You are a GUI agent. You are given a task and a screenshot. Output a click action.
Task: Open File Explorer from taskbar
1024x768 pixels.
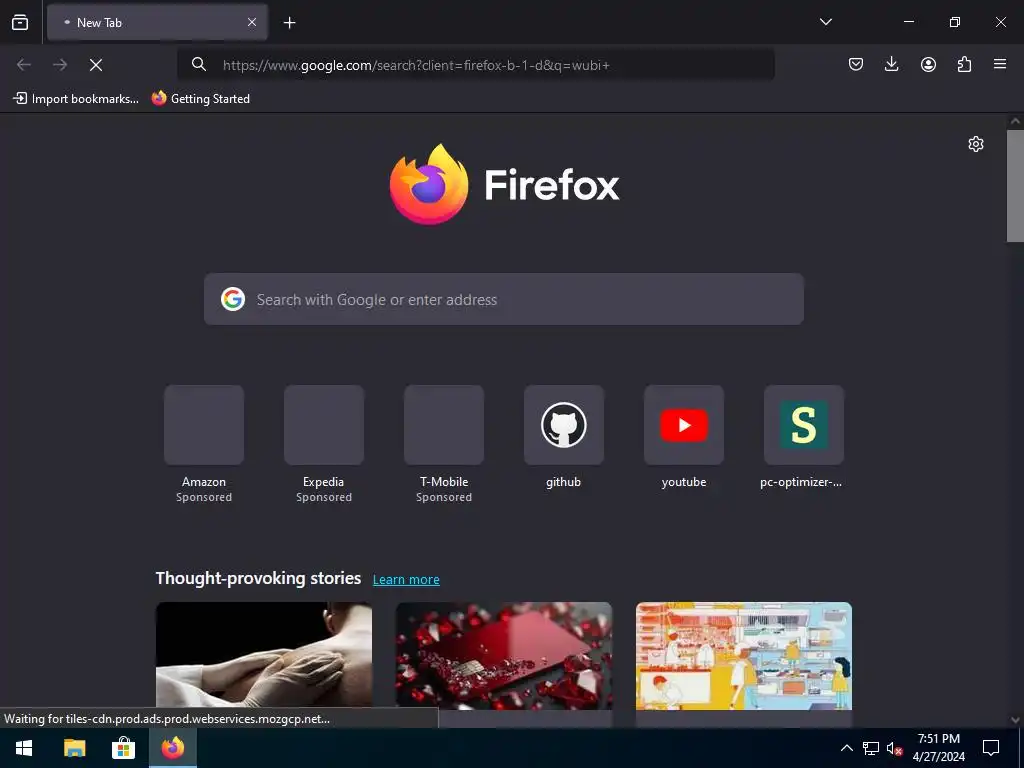[x=74, y=748]
